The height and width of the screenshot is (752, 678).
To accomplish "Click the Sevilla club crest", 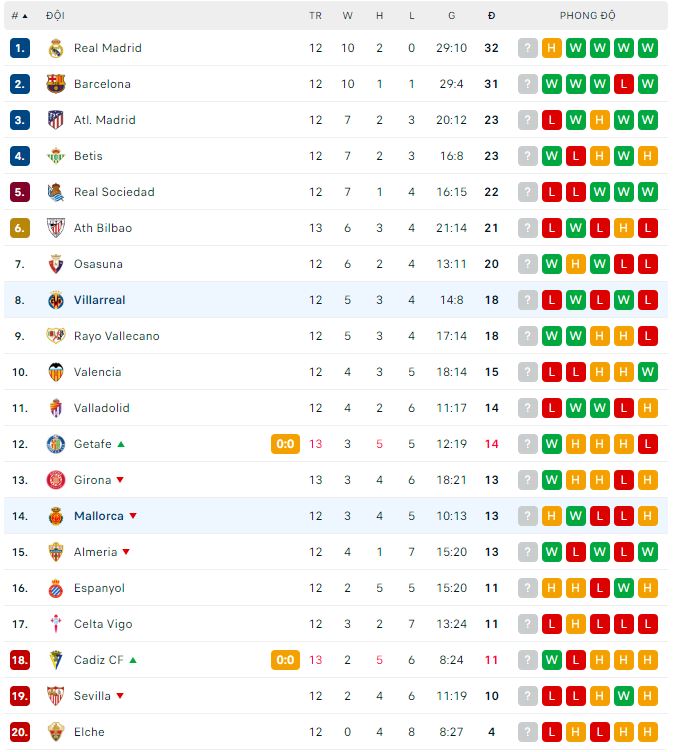I will (56, 696).
